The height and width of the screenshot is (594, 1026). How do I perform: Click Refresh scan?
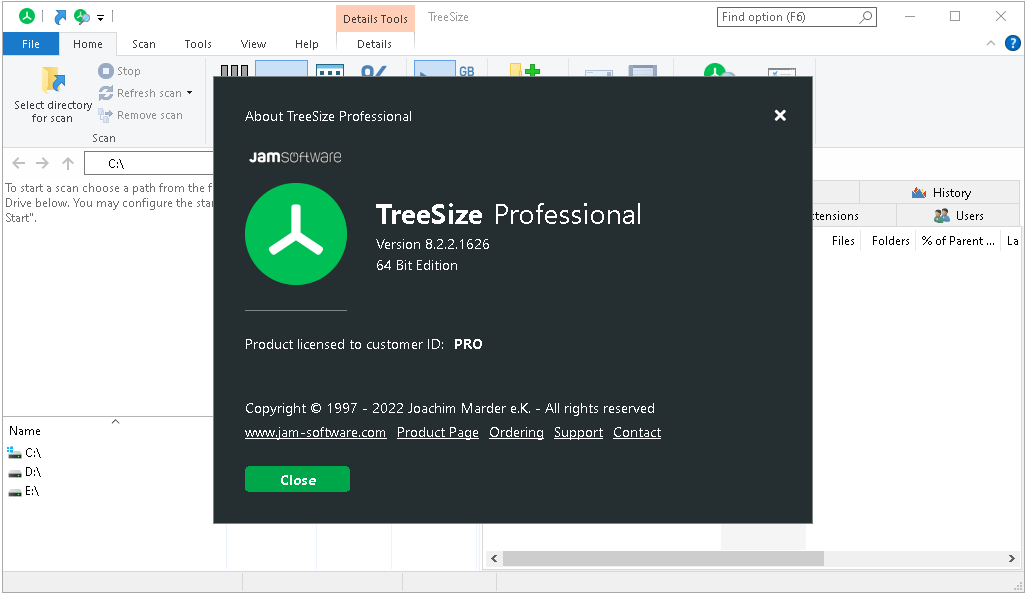(x=140, y=93)
